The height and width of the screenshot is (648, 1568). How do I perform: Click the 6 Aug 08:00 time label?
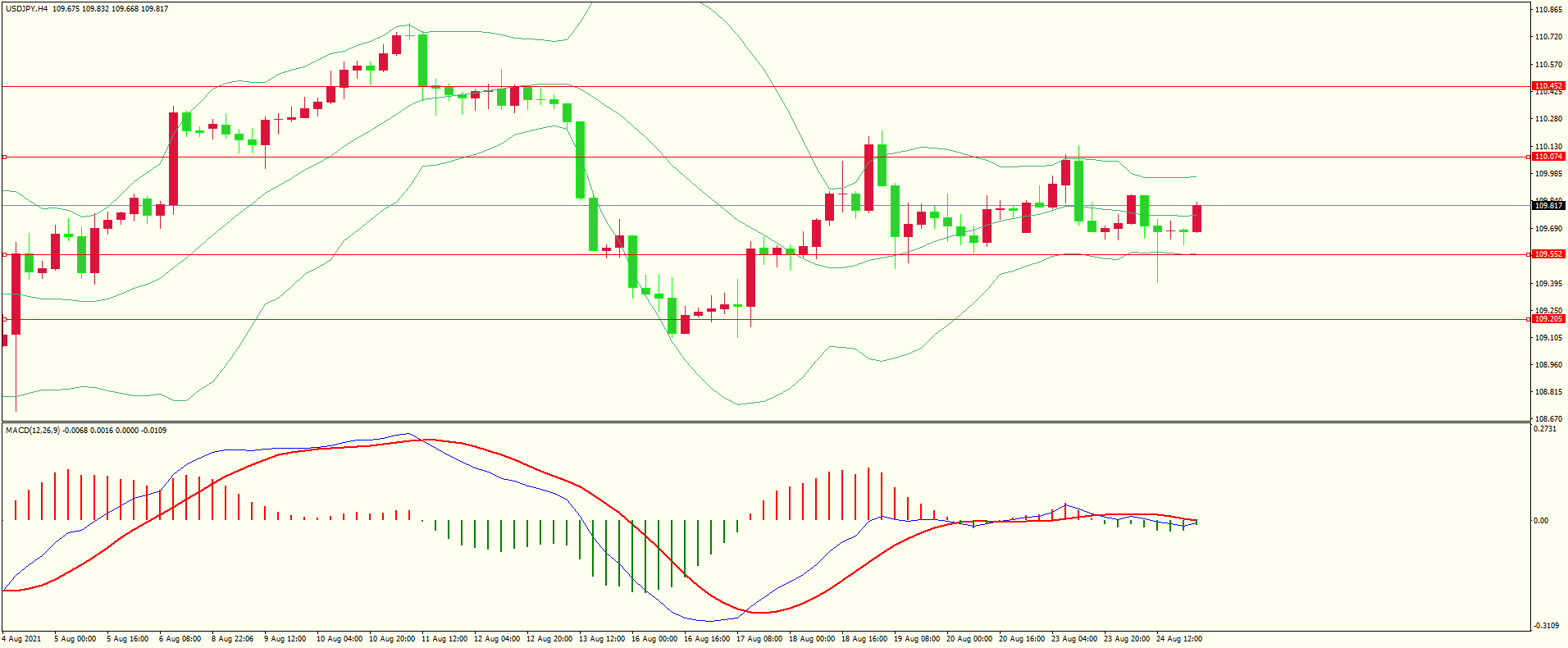180,639
